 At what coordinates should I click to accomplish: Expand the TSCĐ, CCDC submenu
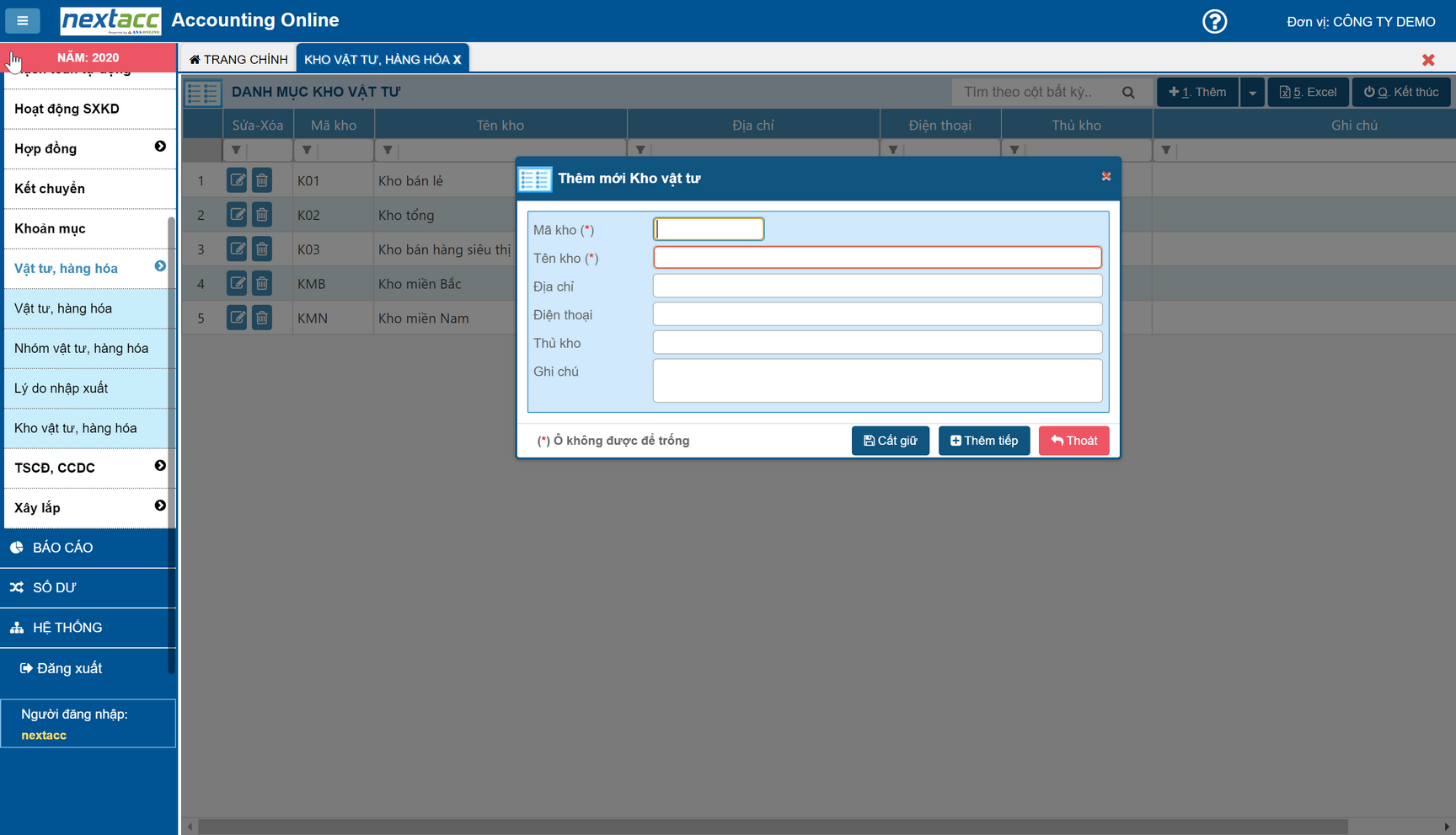(160, 466)
